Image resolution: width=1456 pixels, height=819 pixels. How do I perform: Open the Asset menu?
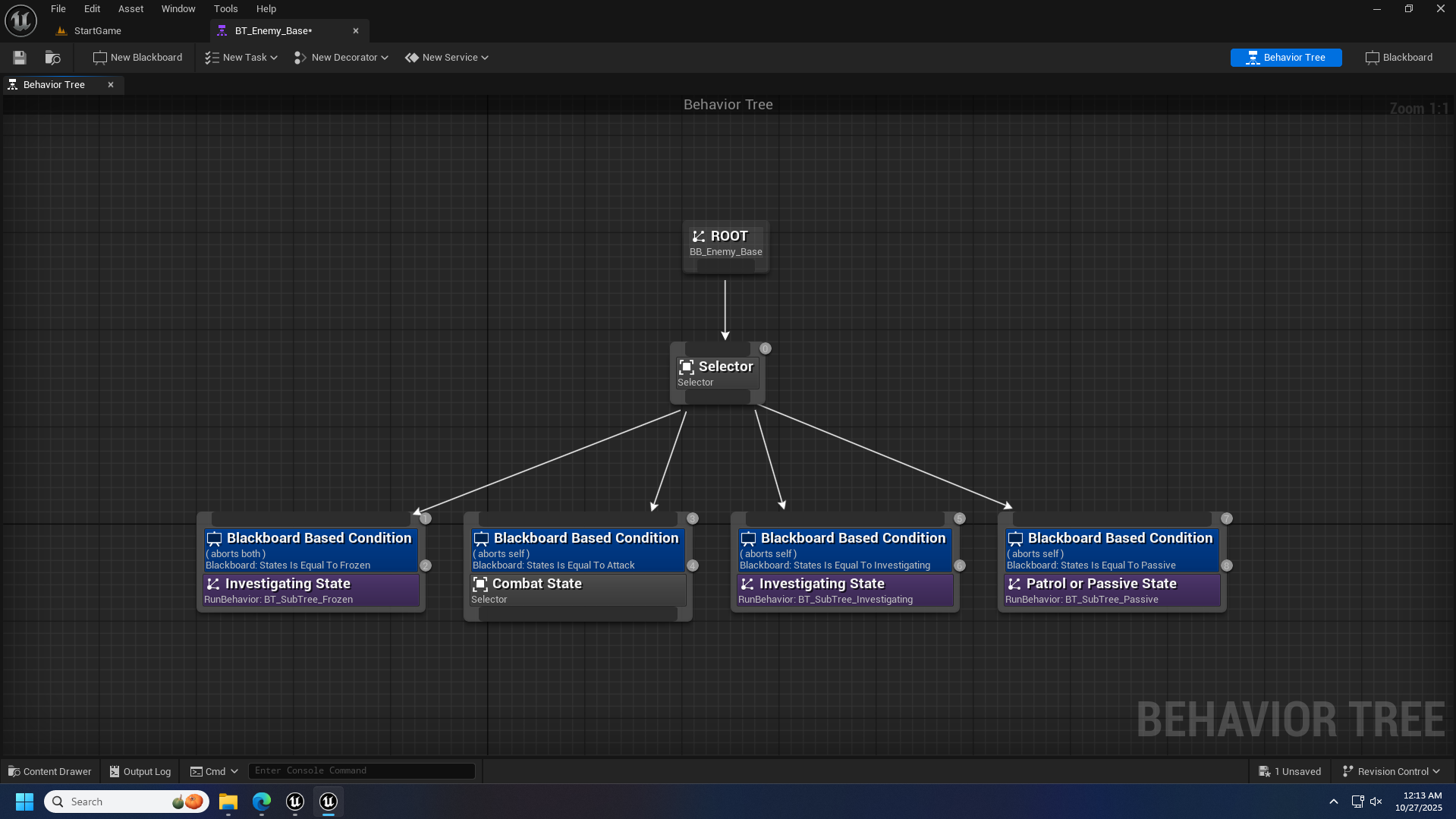131,9
